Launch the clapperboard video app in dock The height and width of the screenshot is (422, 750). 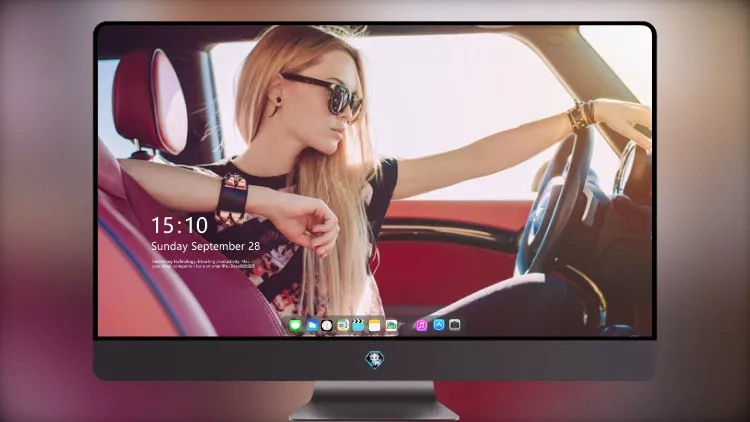coord(358,325)
